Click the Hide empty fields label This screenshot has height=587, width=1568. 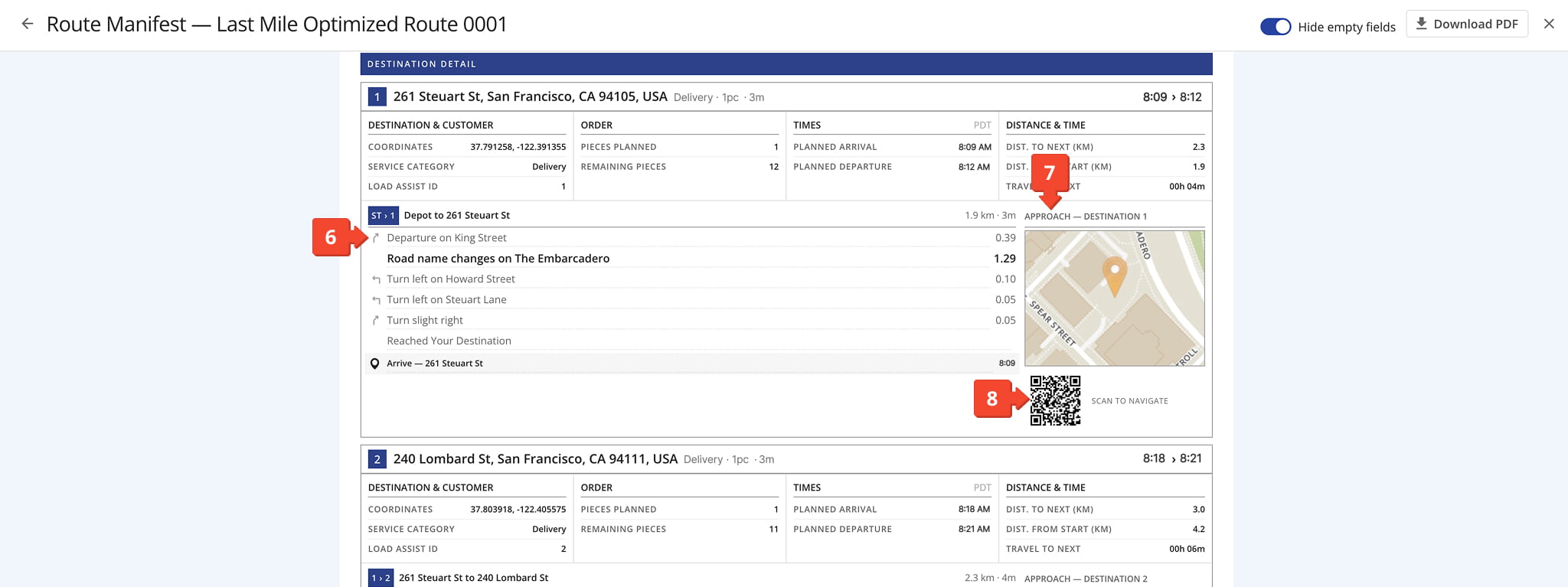[1347, 27]
